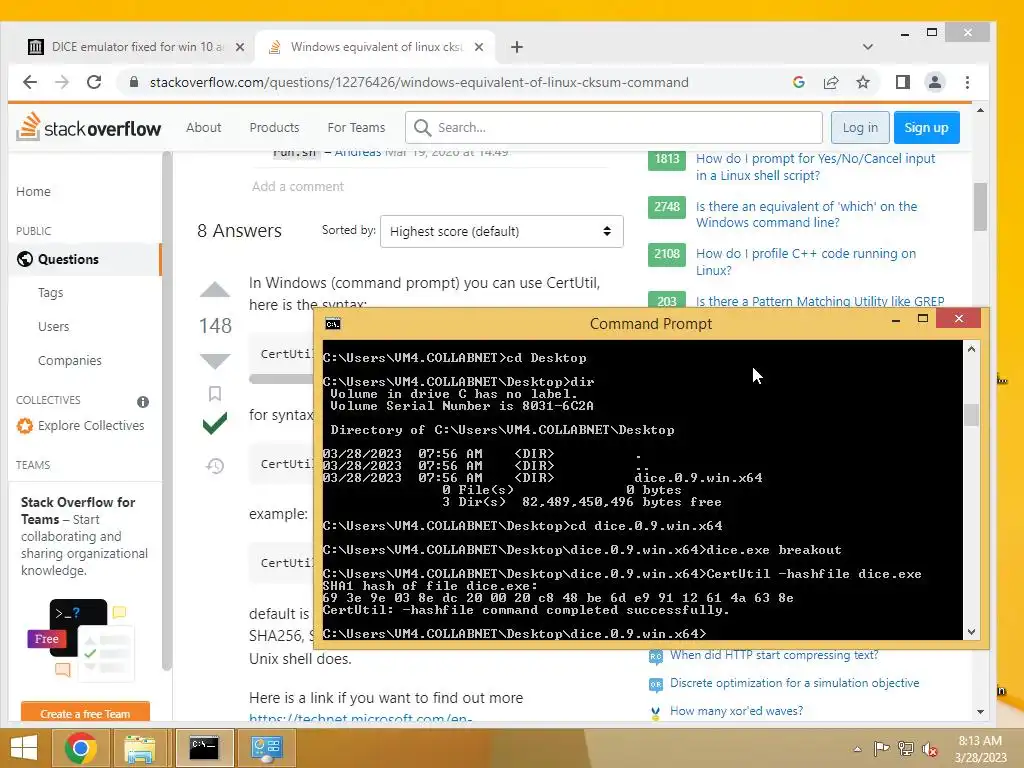Screen dimensions: 1024x768
Task: Open the Sorted by dropdown
Action: pyautogui.click(x=502, y=231)
